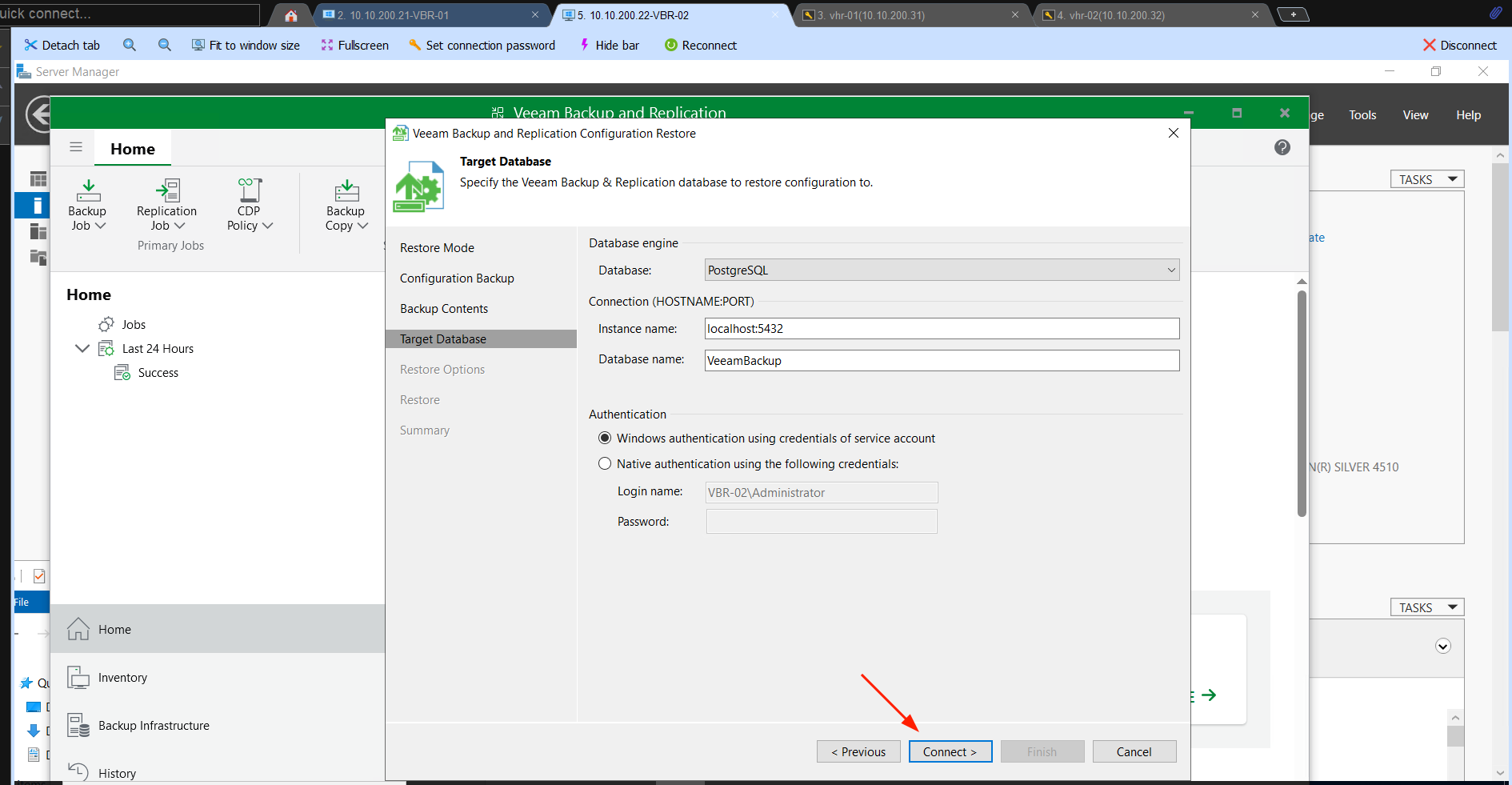Switch to the vhr-01(10.10.200.31) session tab

(x=910, y=15)
